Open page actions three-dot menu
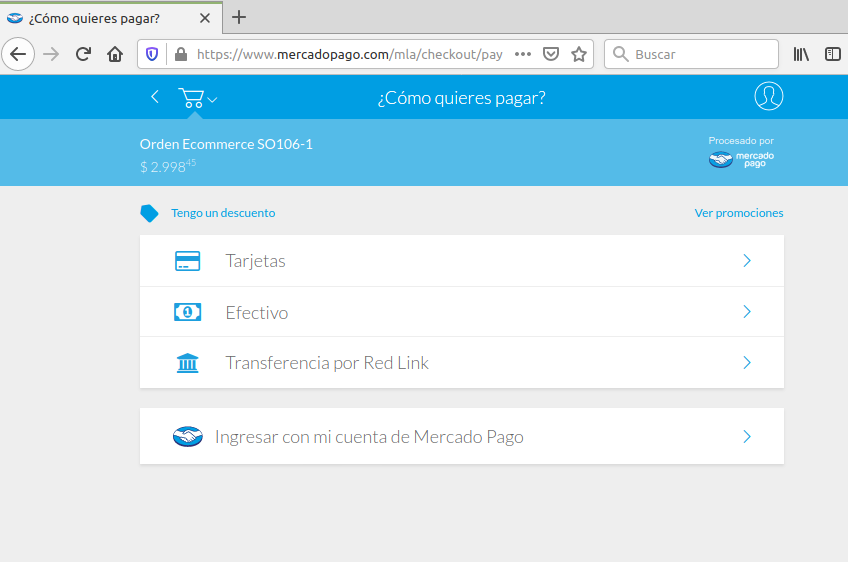 [x=523, y=54]
